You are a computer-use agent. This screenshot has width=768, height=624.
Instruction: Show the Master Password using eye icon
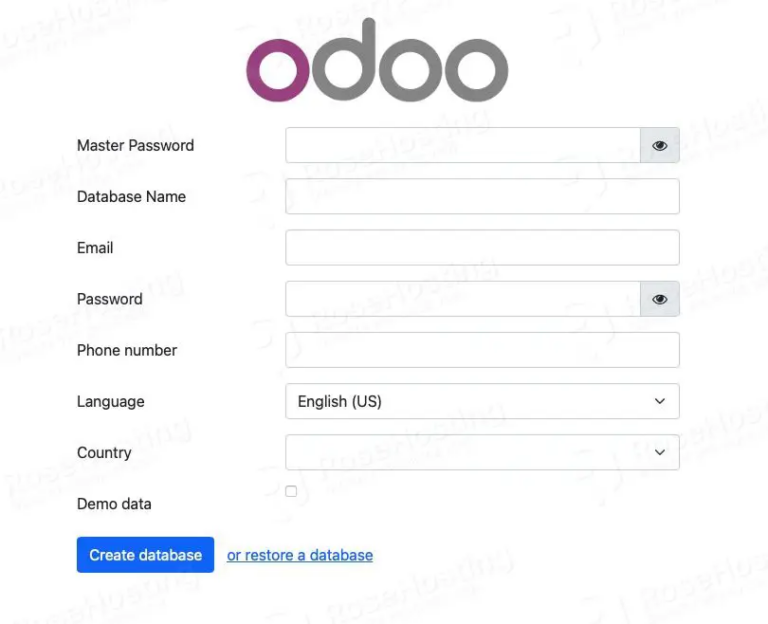(x=660, y=145)
